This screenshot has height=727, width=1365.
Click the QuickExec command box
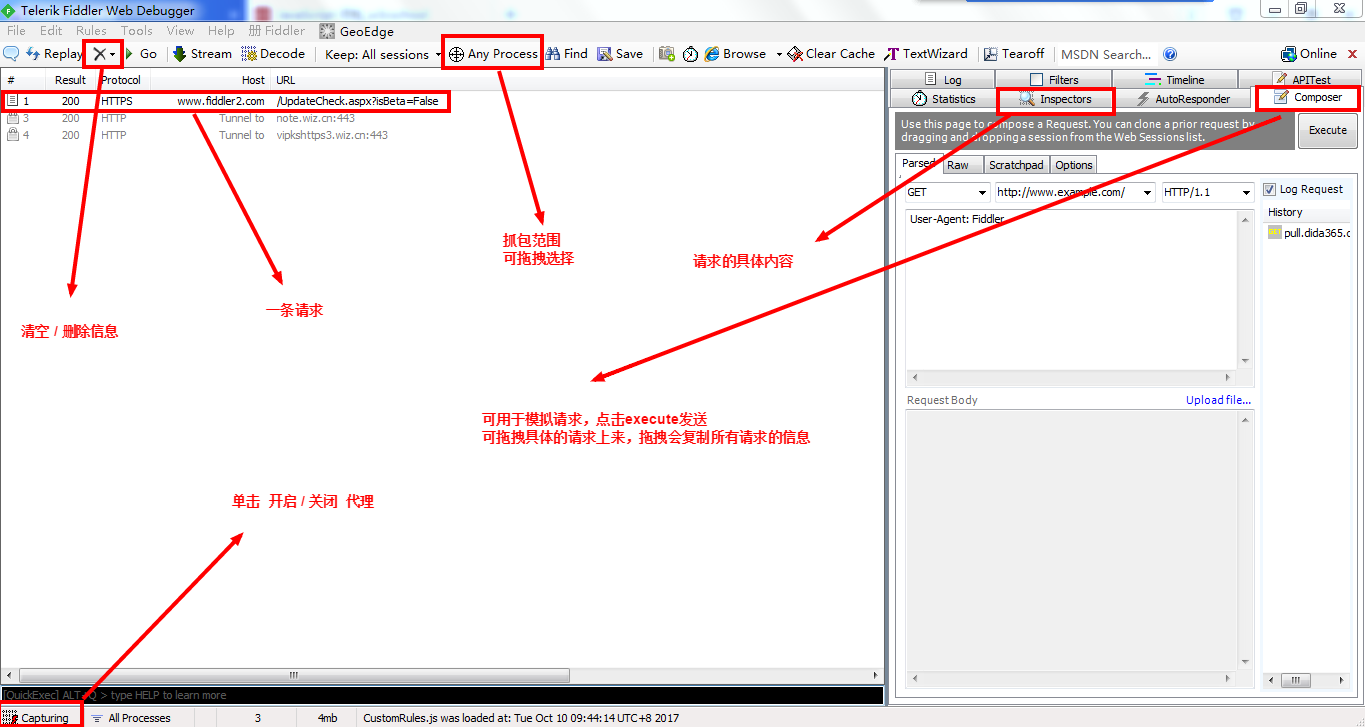click(x=442, y=695)
